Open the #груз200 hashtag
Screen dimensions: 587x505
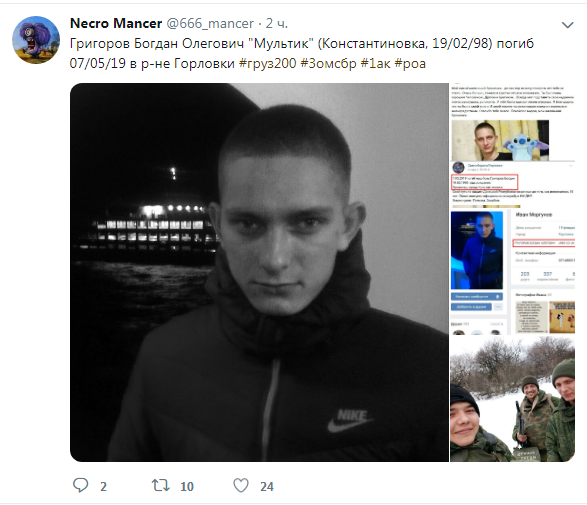point(267,64)
